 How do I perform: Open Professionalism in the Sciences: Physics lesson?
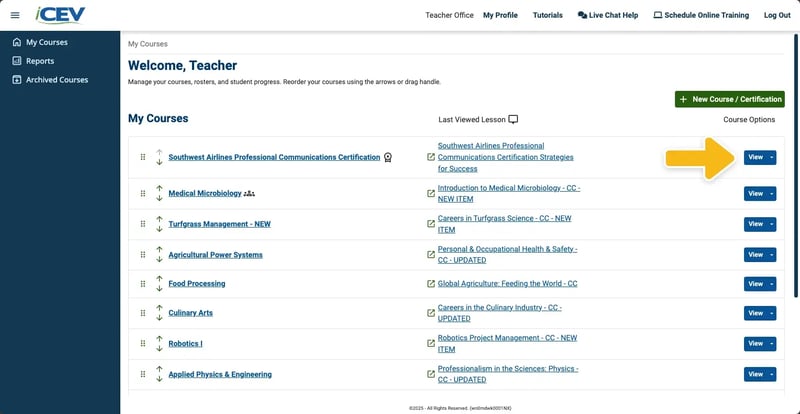508,374
